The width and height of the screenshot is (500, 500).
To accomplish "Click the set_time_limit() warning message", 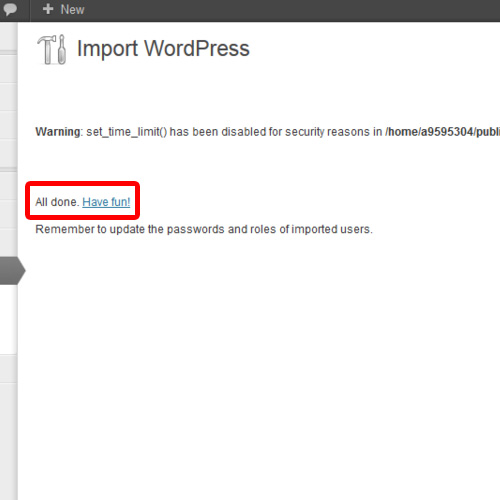I will [x=268, y=132].
